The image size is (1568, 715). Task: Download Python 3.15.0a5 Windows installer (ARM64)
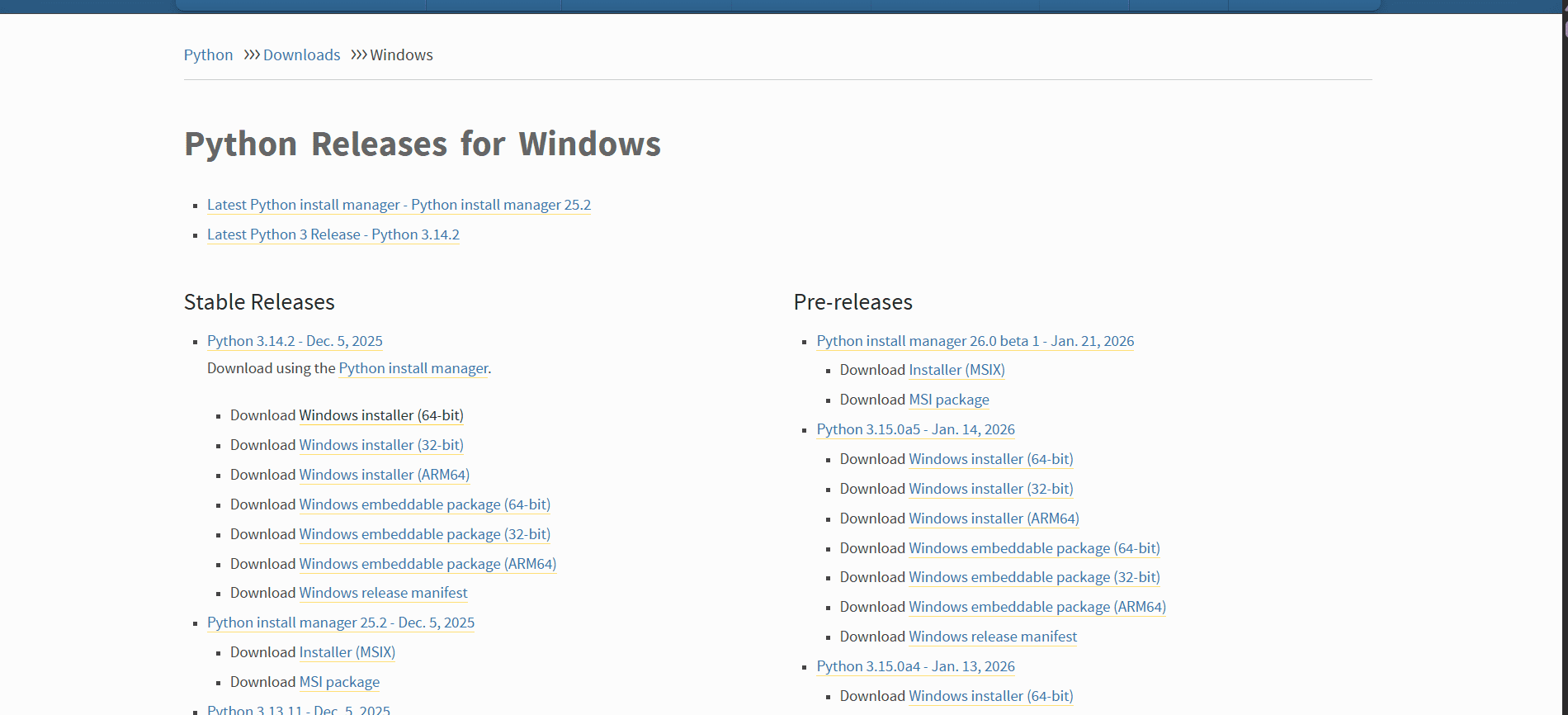(994, 518)
